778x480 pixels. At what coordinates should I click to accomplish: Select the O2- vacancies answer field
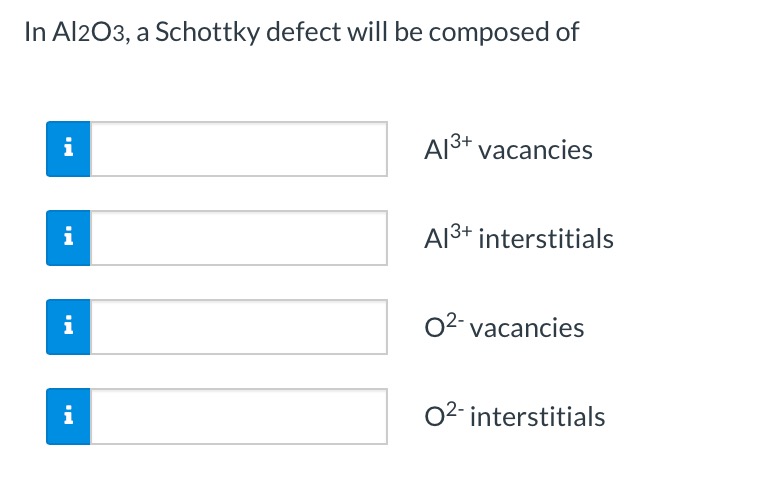pos(239,327)
